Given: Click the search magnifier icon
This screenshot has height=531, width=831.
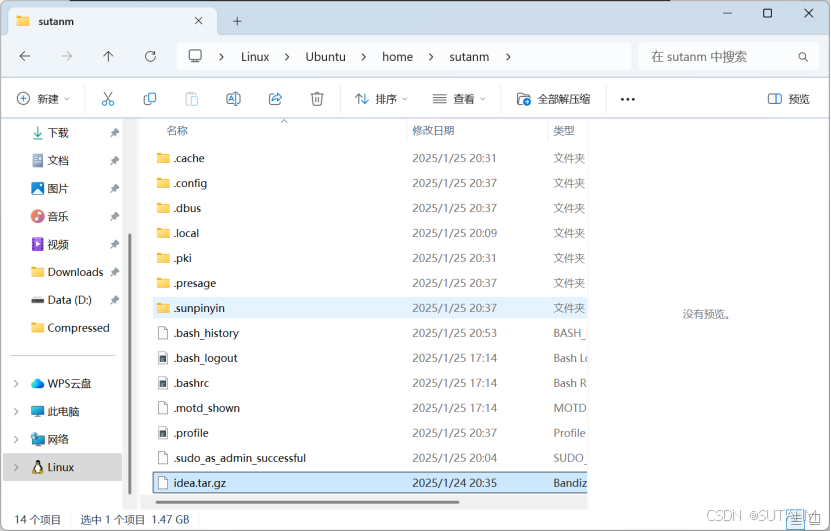Looking at the screenshot, I should tap(803, 57).
